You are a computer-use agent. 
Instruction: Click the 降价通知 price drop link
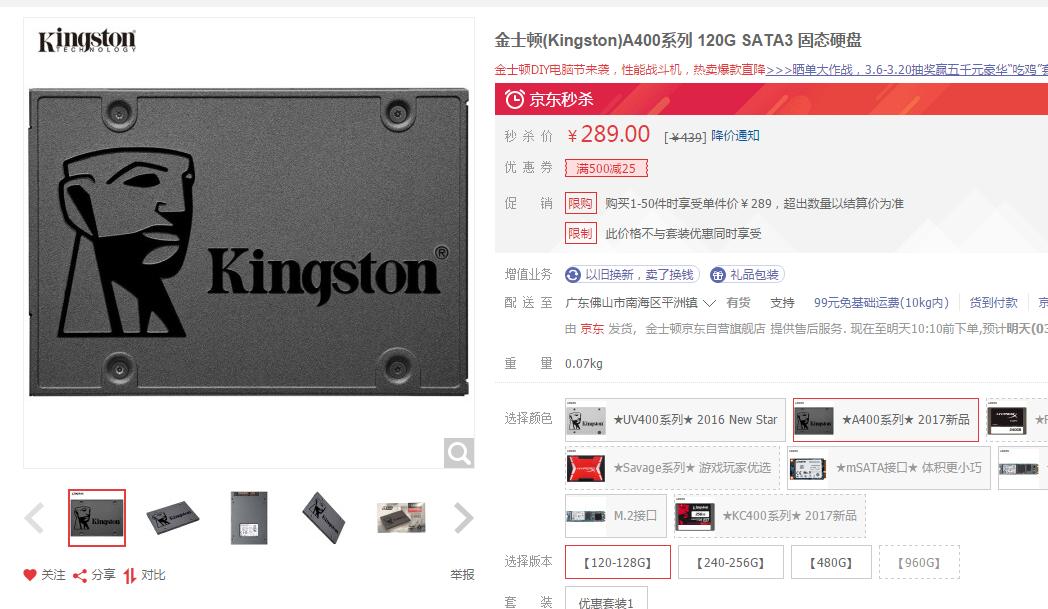pyautogui.click(x=735, y=136)
